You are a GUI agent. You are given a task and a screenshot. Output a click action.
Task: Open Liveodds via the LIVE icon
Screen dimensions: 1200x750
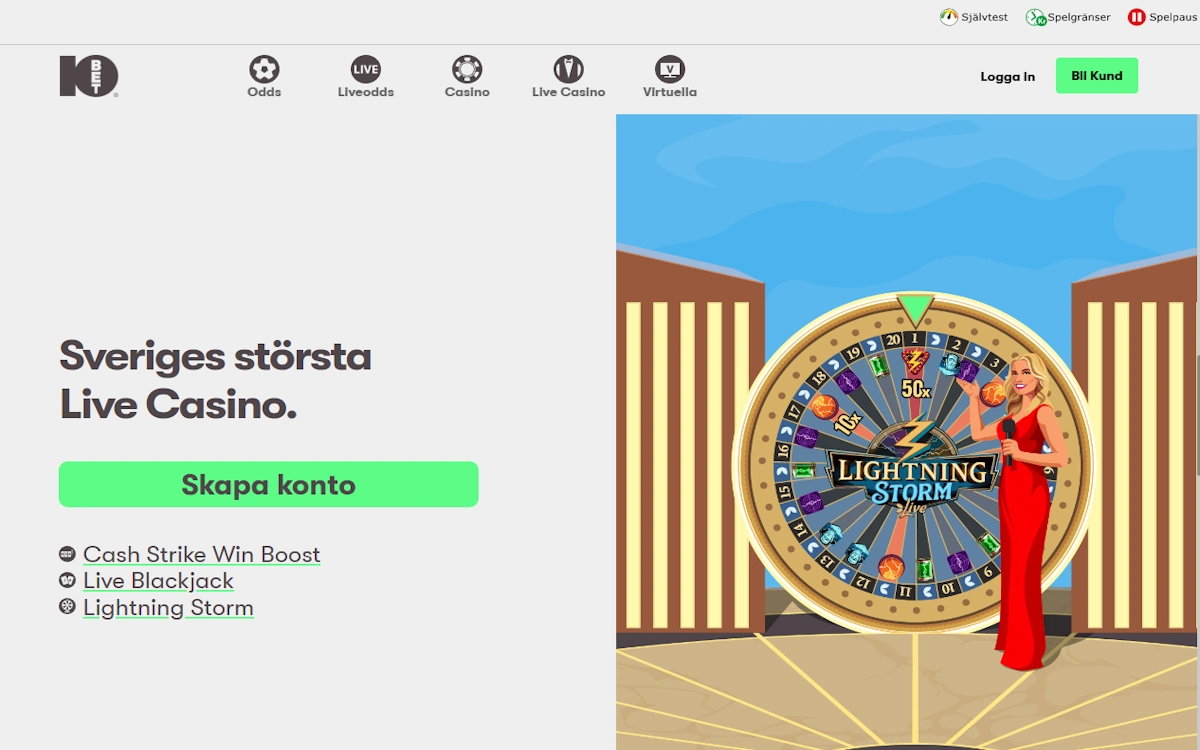365,70
